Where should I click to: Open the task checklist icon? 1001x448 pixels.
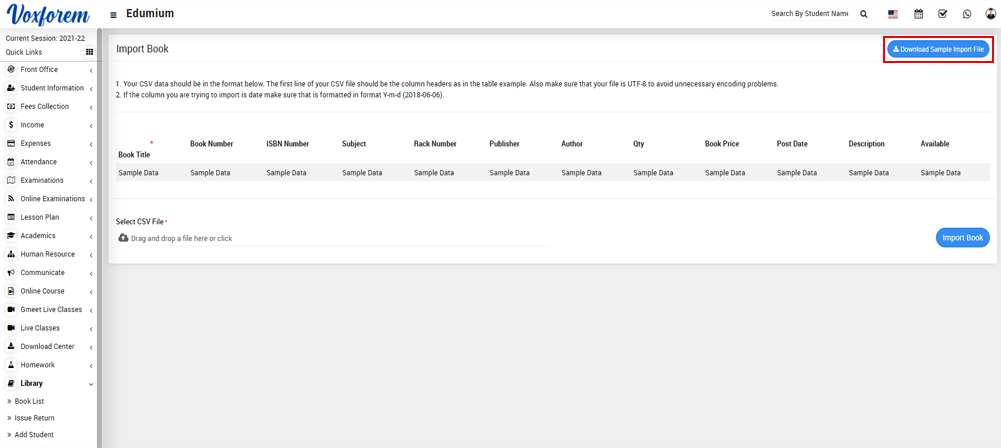tap(942, 14)
